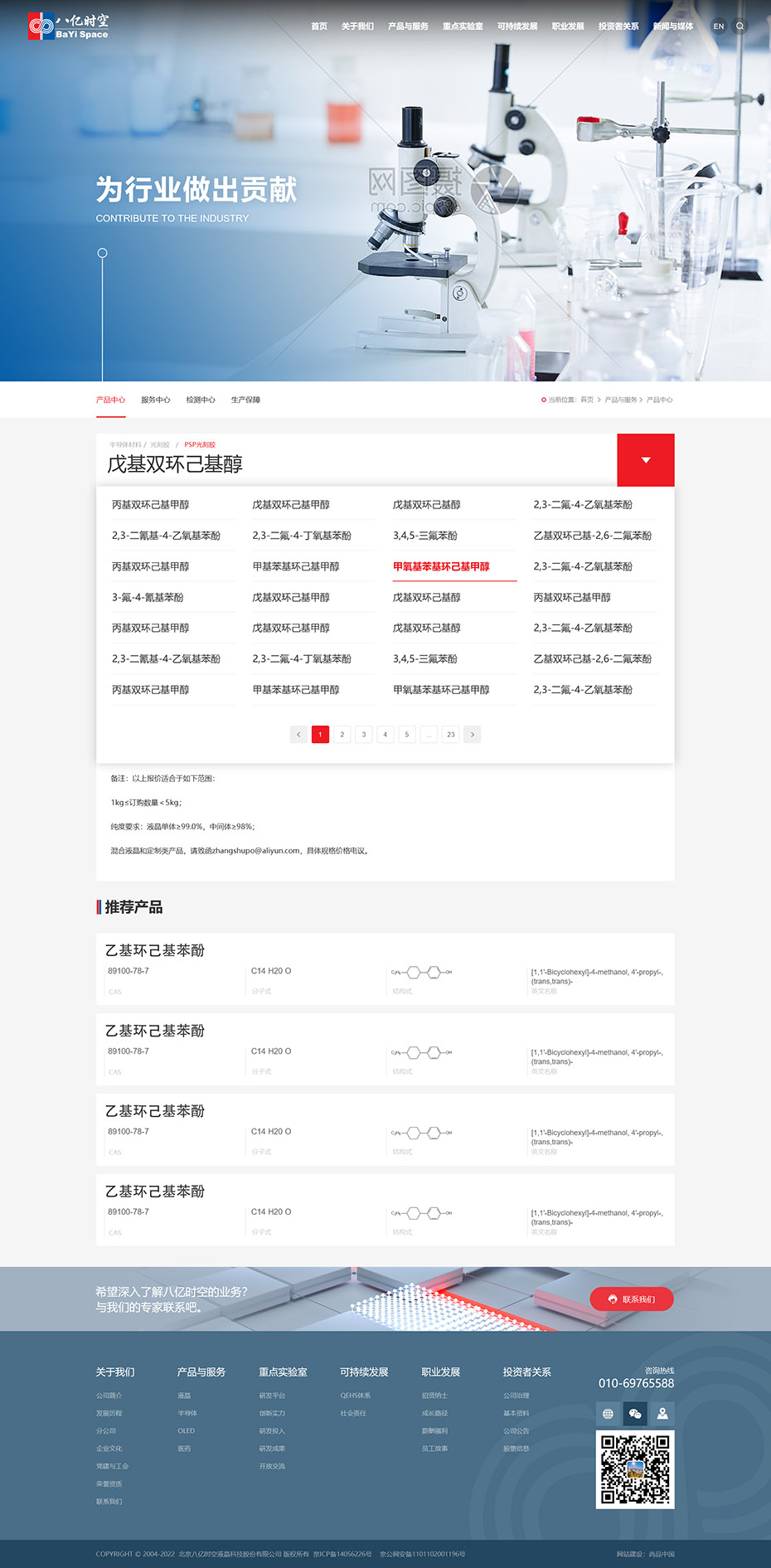Switch to the 检测中心 tab
This screenshot has height=1568, width=771.
point(201,400)
